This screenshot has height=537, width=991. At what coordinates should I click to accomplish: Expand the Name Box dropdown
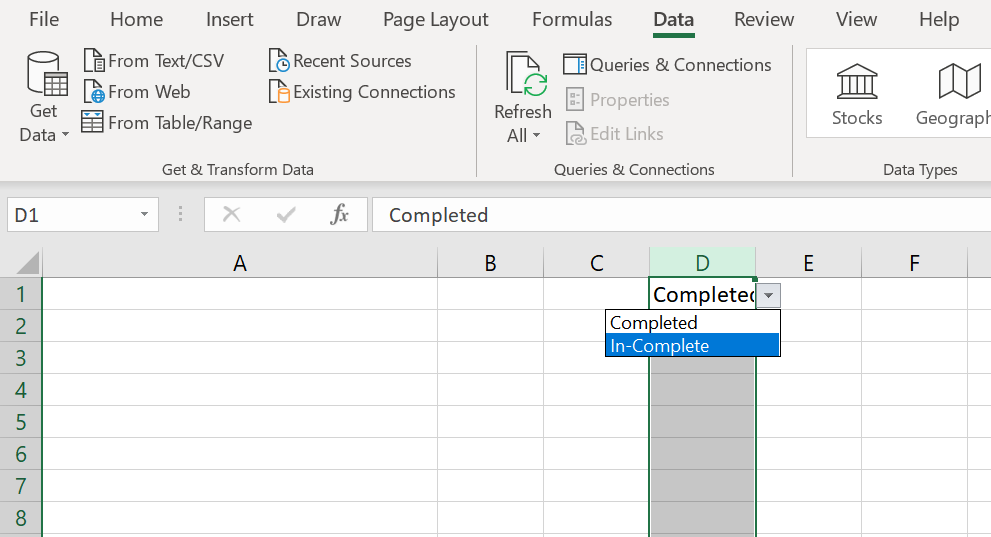[144, 214]
